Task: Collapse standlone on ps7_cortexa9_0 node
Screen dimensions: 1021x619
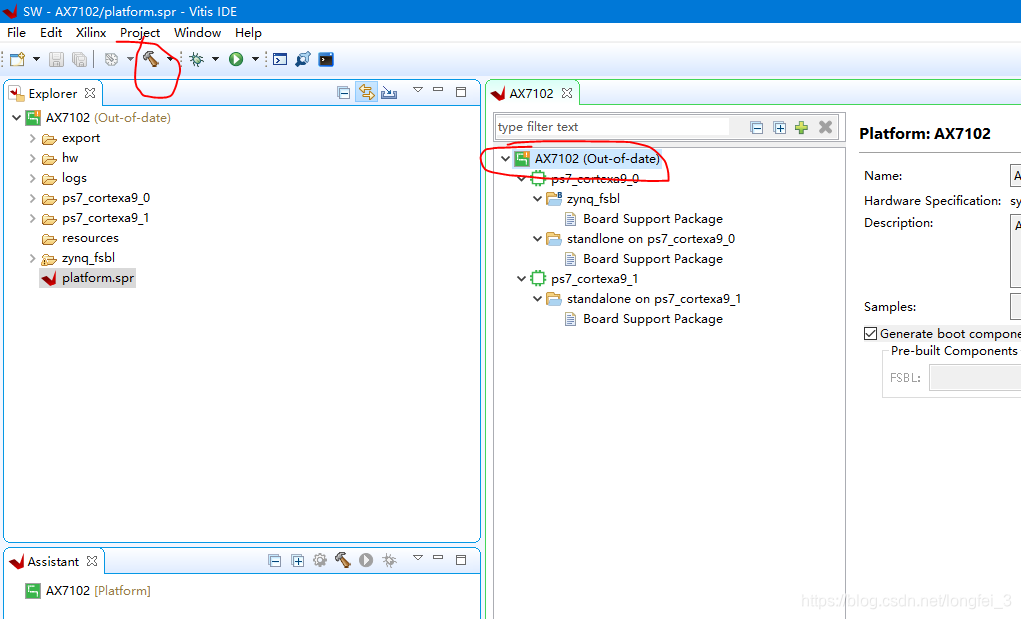Action: [x=537, y=239]
